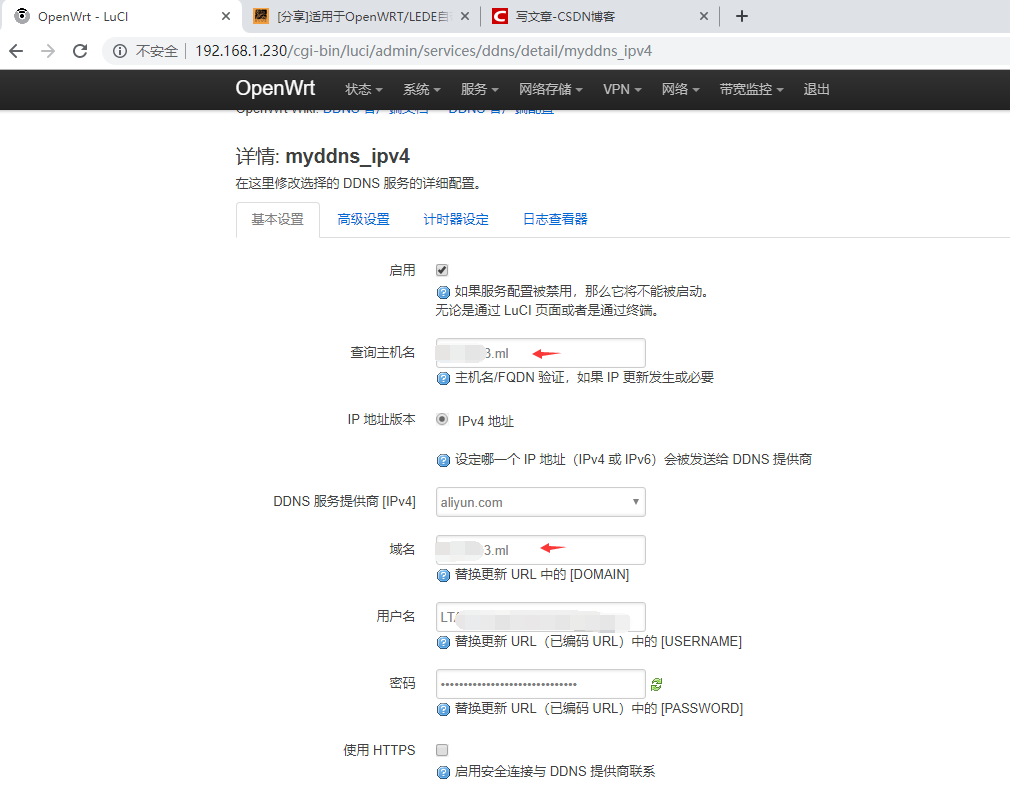
Task: Uncheck the 启用 checkbox
Action: [441, 269]
